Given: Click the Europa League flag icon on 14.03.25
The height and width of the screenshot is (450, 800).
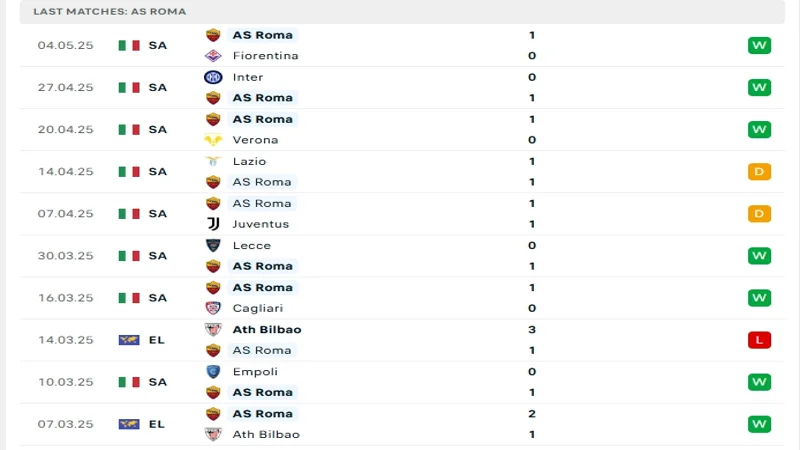Looking at the screenshot, I should tap(129, 340).
